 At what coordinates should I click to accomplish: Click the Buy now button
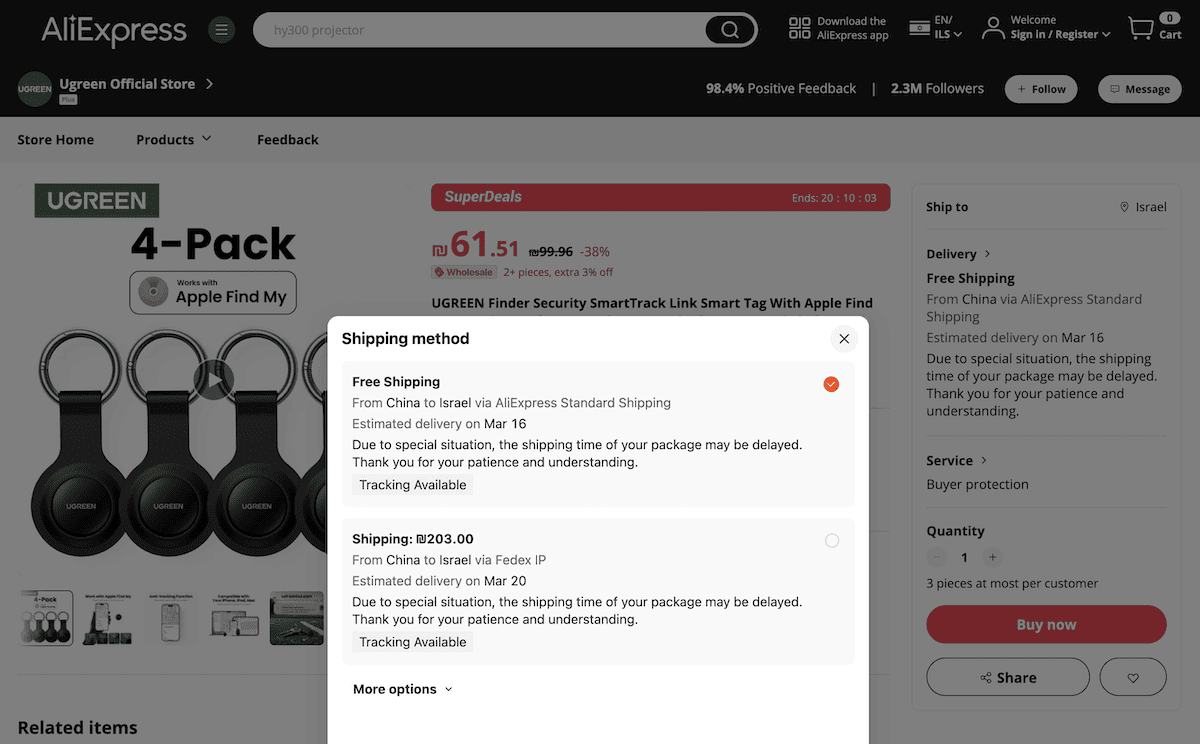[1046, 624]
